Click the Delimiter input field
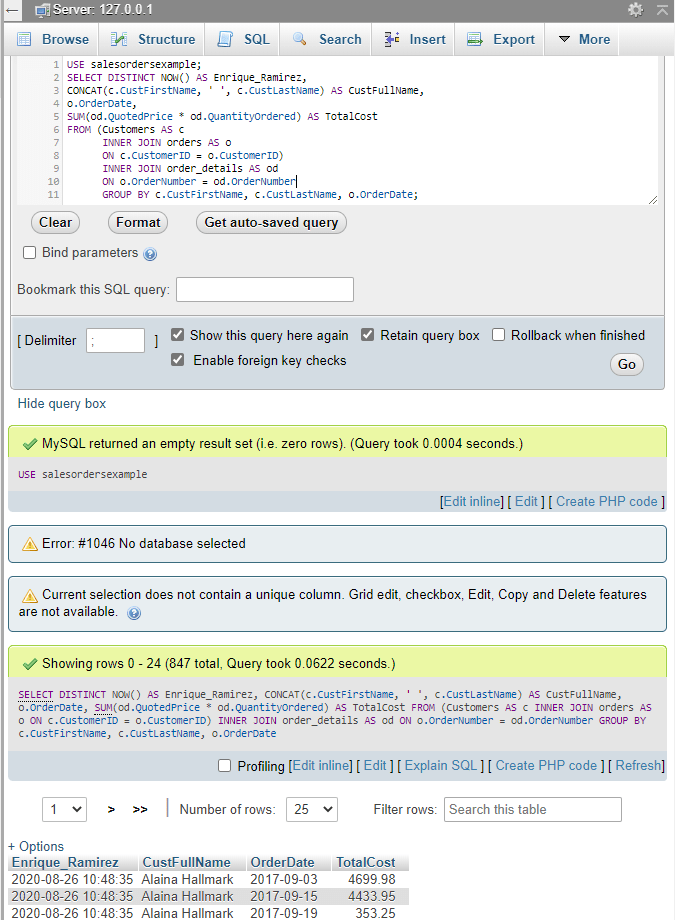The width and height of the screenshot is (675, 920). (115, 340)
